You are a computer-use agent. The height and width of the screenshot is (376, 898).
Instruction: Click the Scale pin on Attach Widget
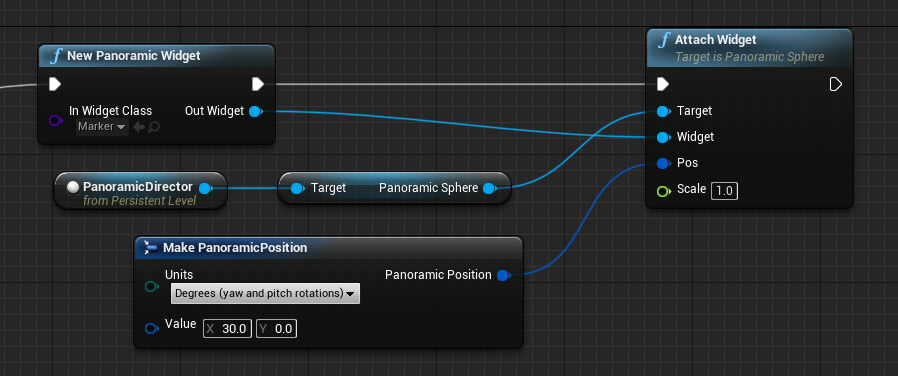point(663,191)
